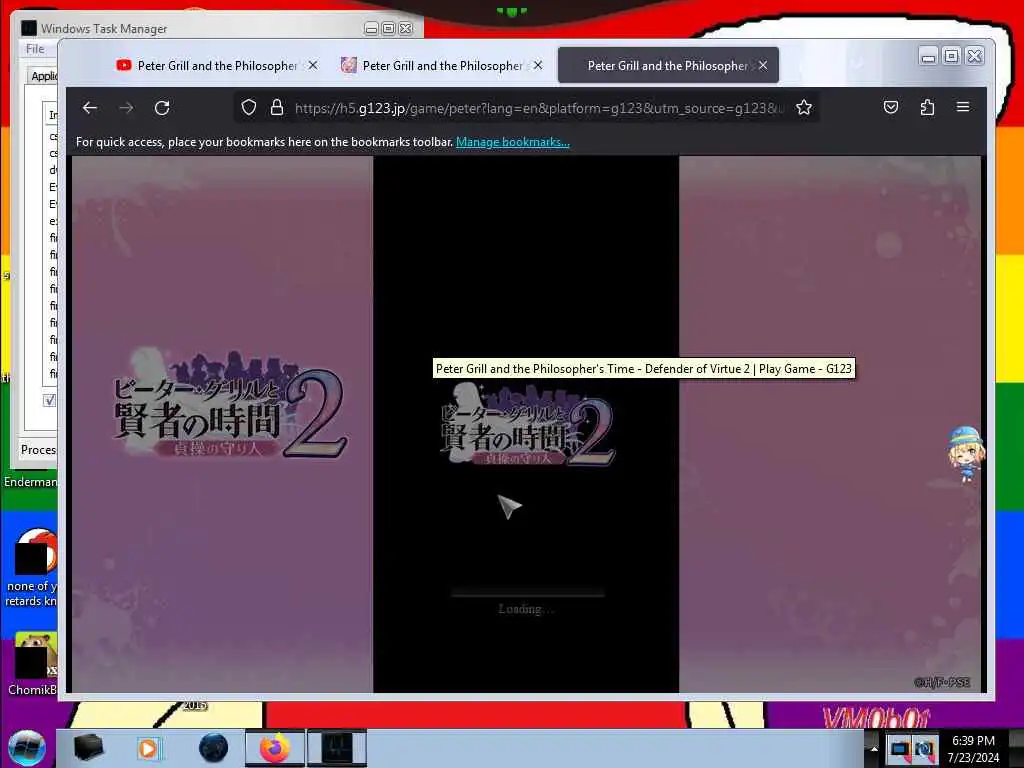The image size is (1024, 768).
Task: Close the active third Peter Grill tab
Action: (x=763, y=65)
